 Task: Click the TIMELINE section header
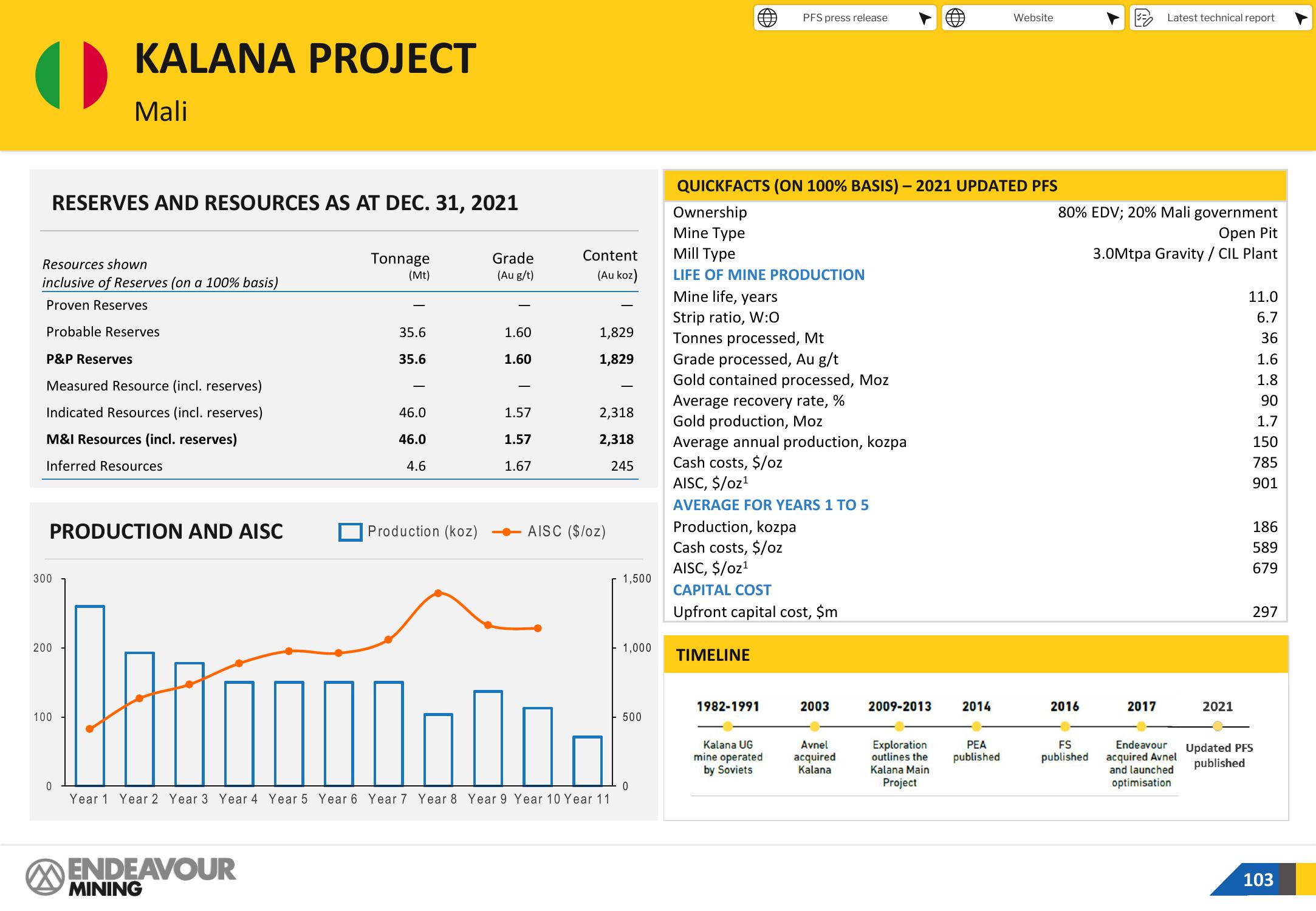976,655
